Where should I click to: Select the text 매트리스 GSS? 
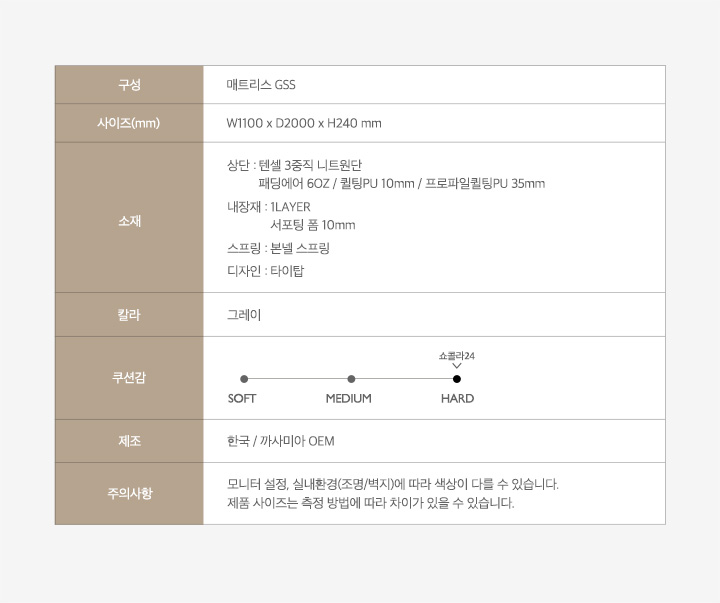pos(261,85)
